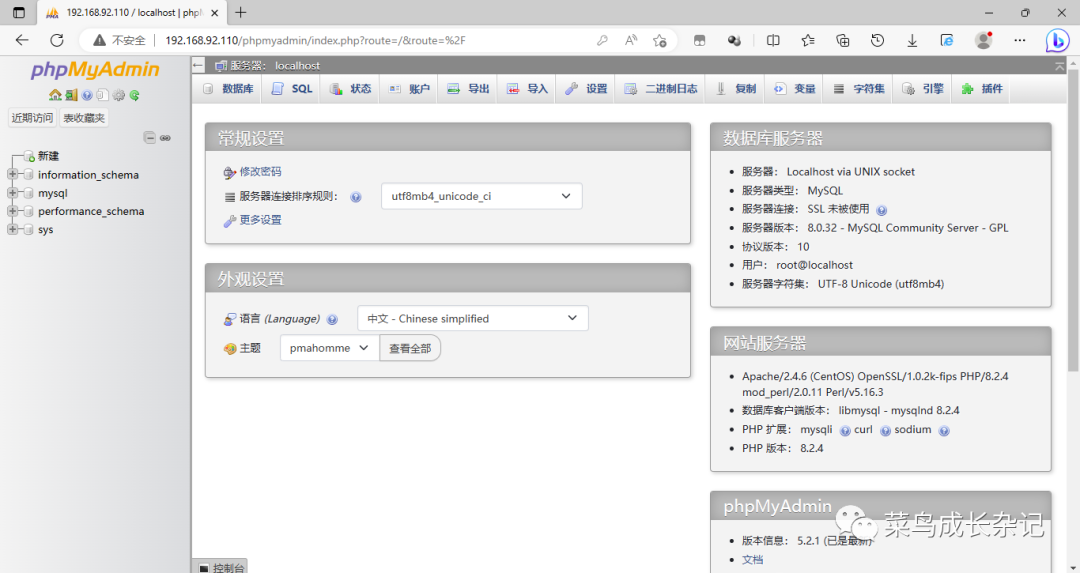Image resolution: width=1080 pixels, height=573 pixels.
Task: Open the 二进制日志 tab
Action: pyautogui.click(x=661, y=89)
